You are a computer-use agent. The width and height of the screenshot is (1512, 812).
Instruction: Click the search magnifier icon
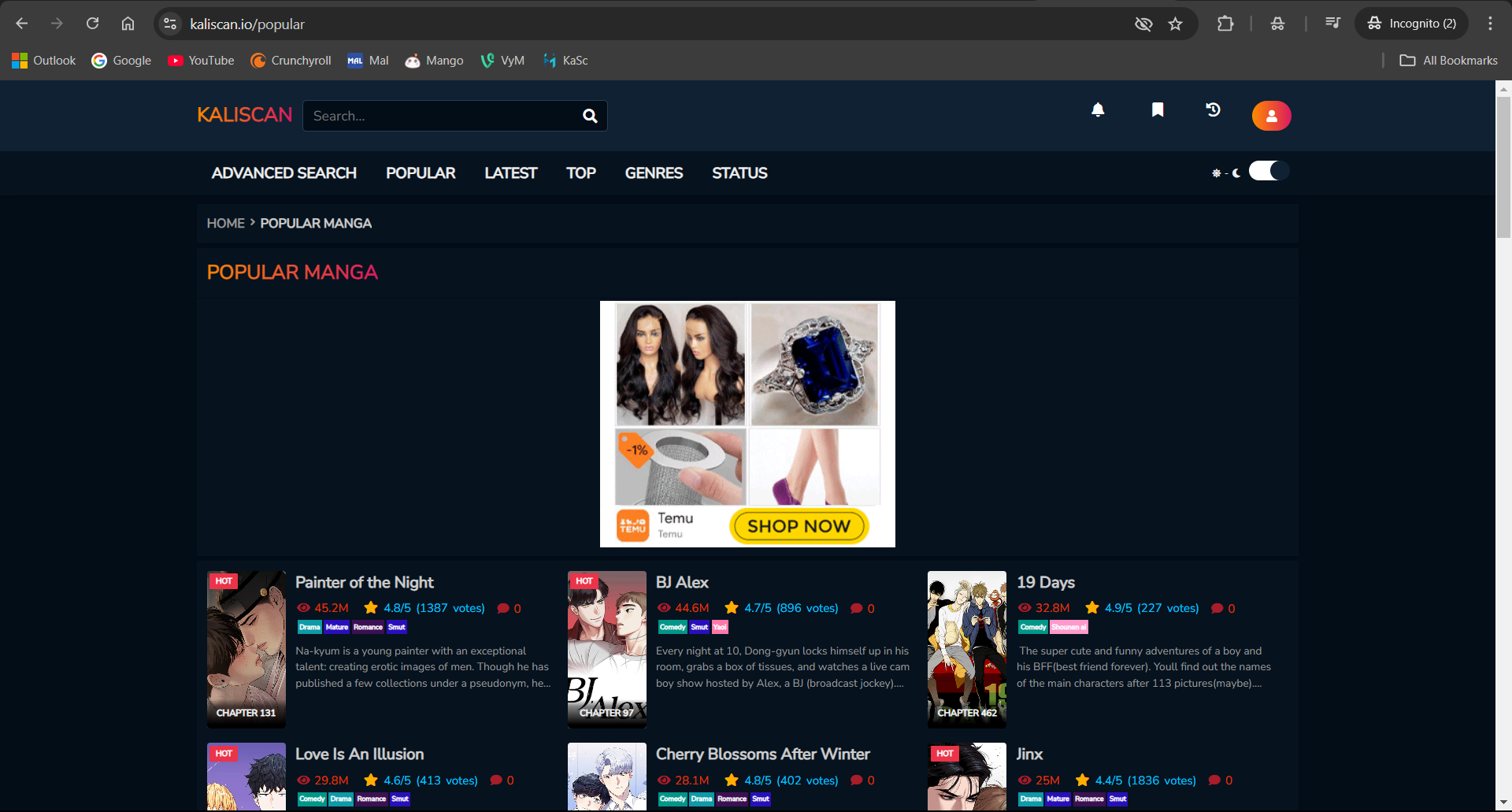point(590,117)
